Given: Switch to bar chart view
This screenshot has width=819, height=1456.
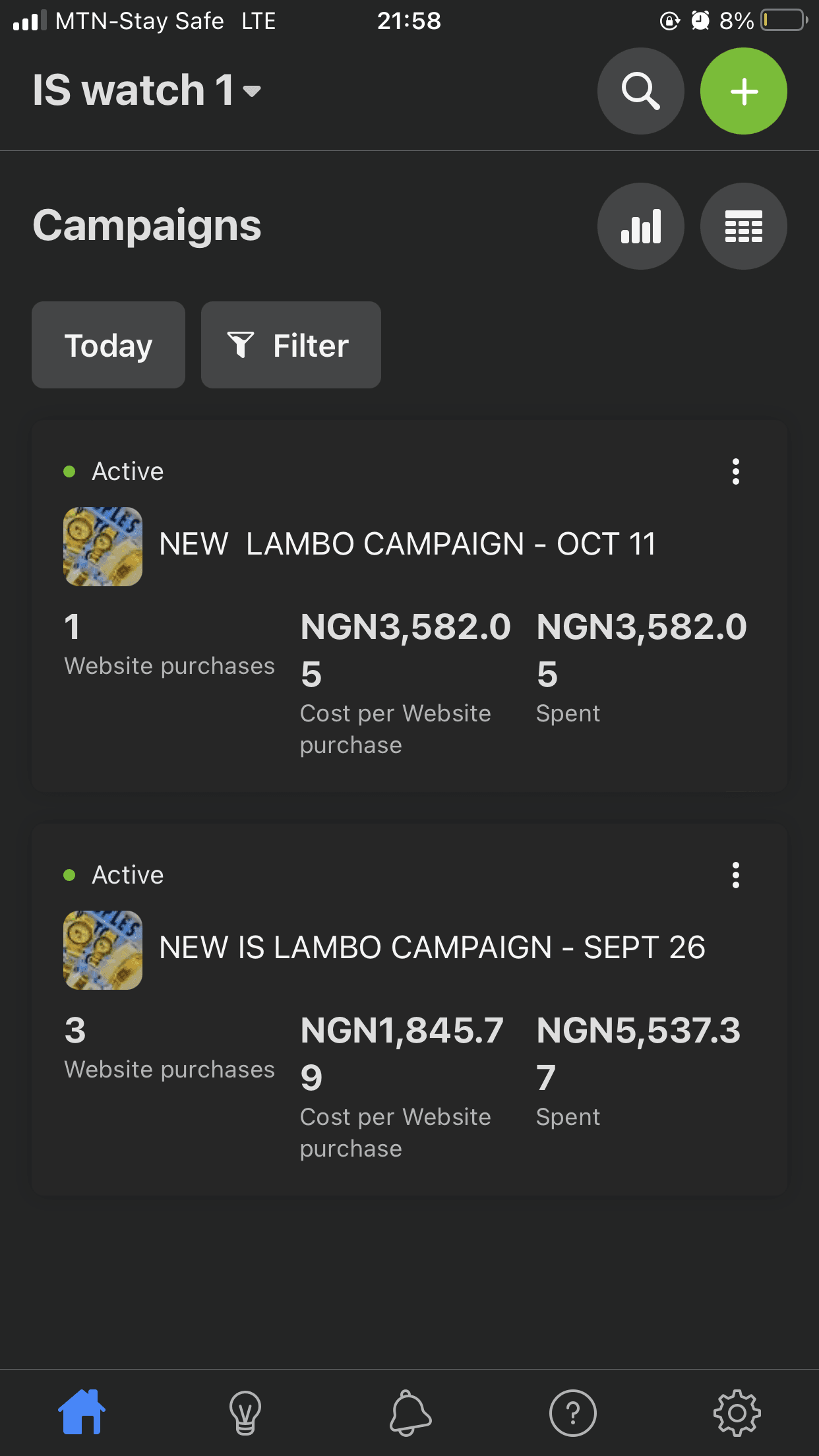Looking at the screenshot, I should [640, 226].
